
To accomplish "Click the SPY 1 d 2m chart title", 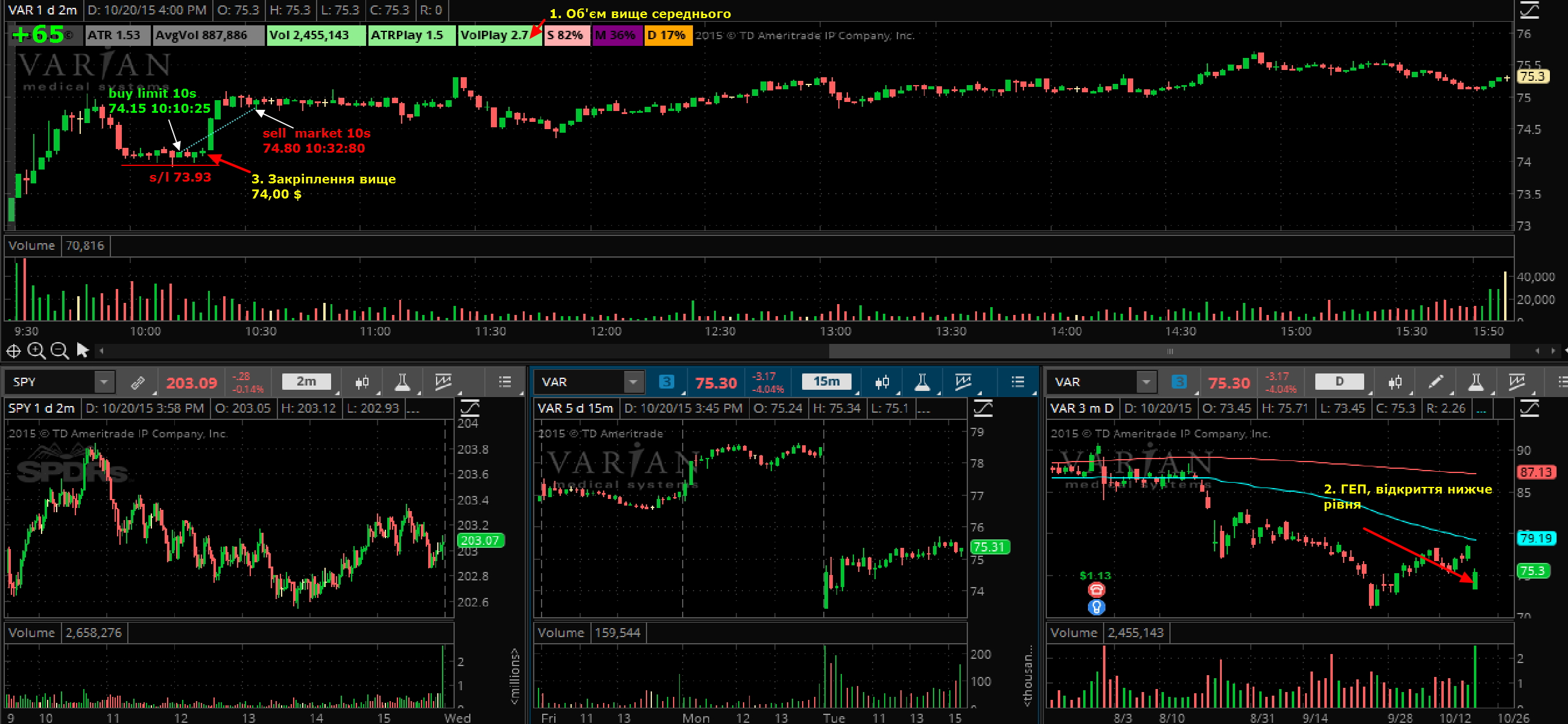I will pos(42,408).
